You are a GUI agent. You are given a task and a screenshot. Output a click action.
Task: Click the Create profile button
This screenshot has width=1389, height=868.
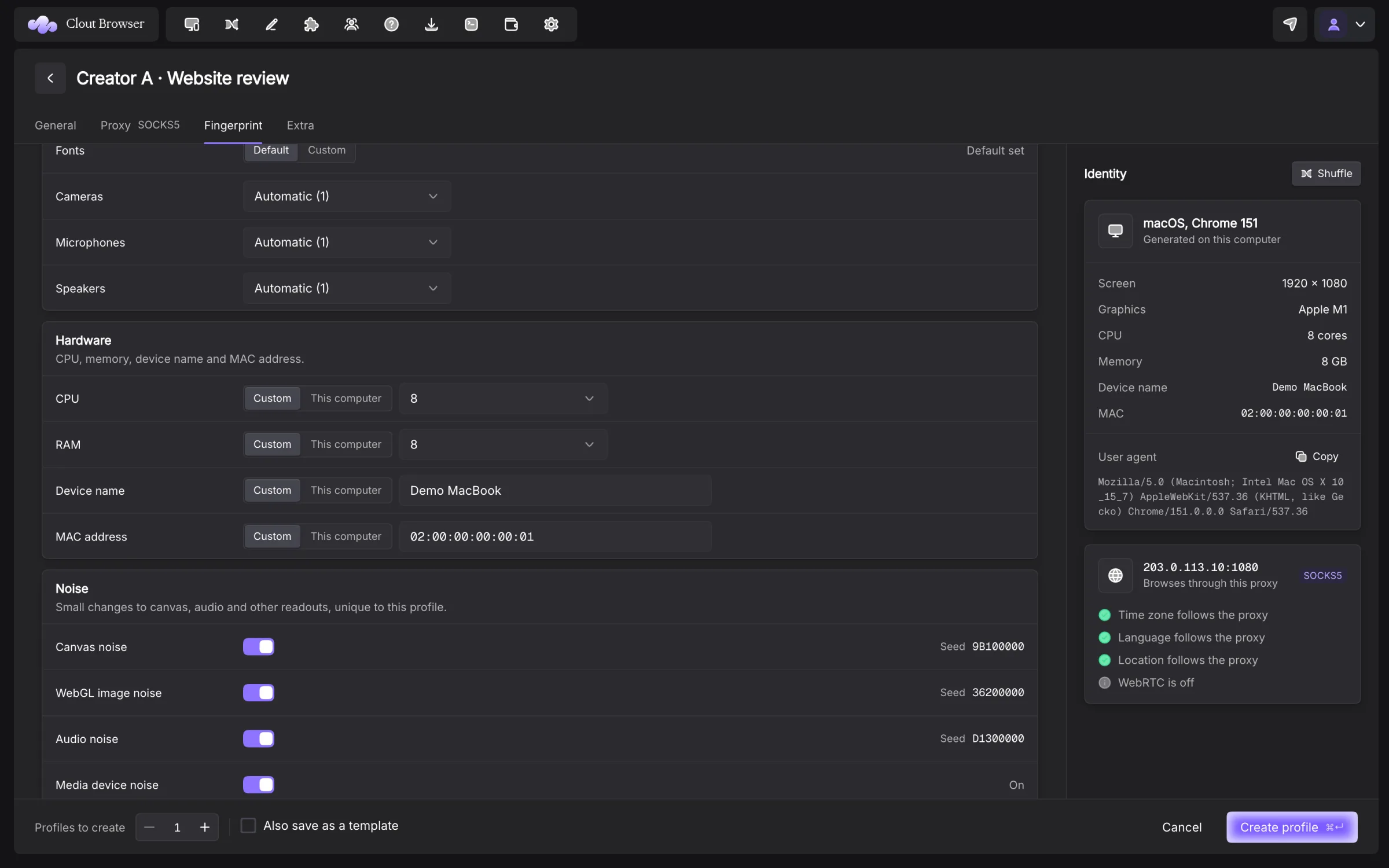[1292, 827]
